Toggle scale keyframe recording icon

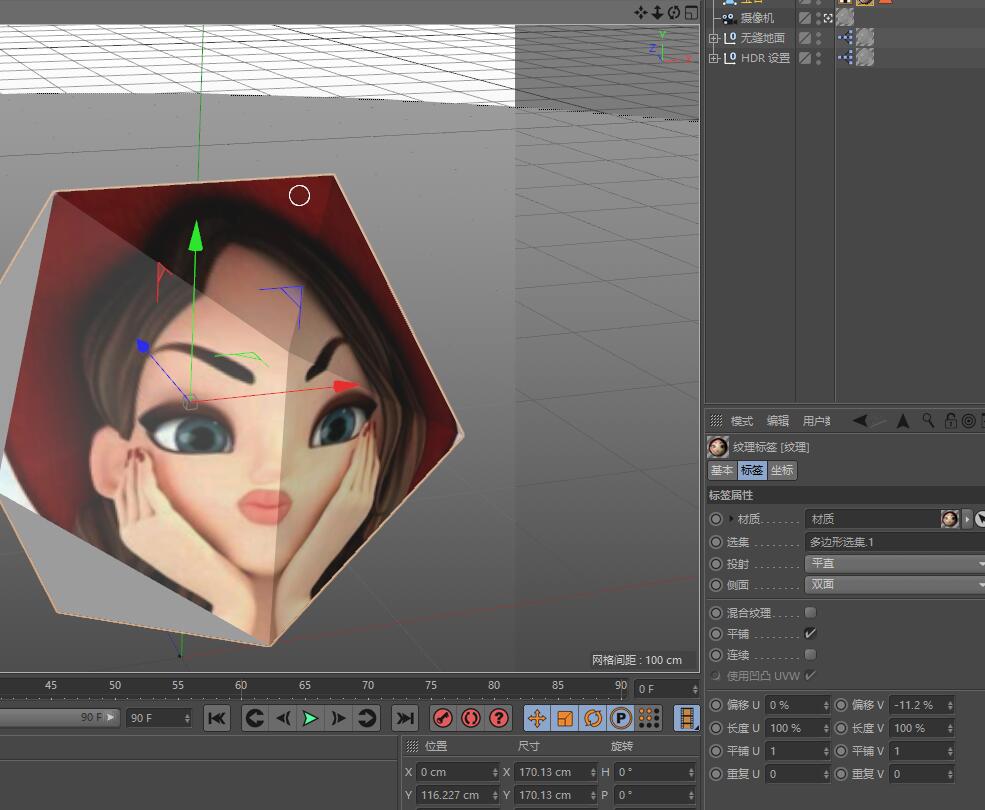pyautogui.click(x=565, y=718)
